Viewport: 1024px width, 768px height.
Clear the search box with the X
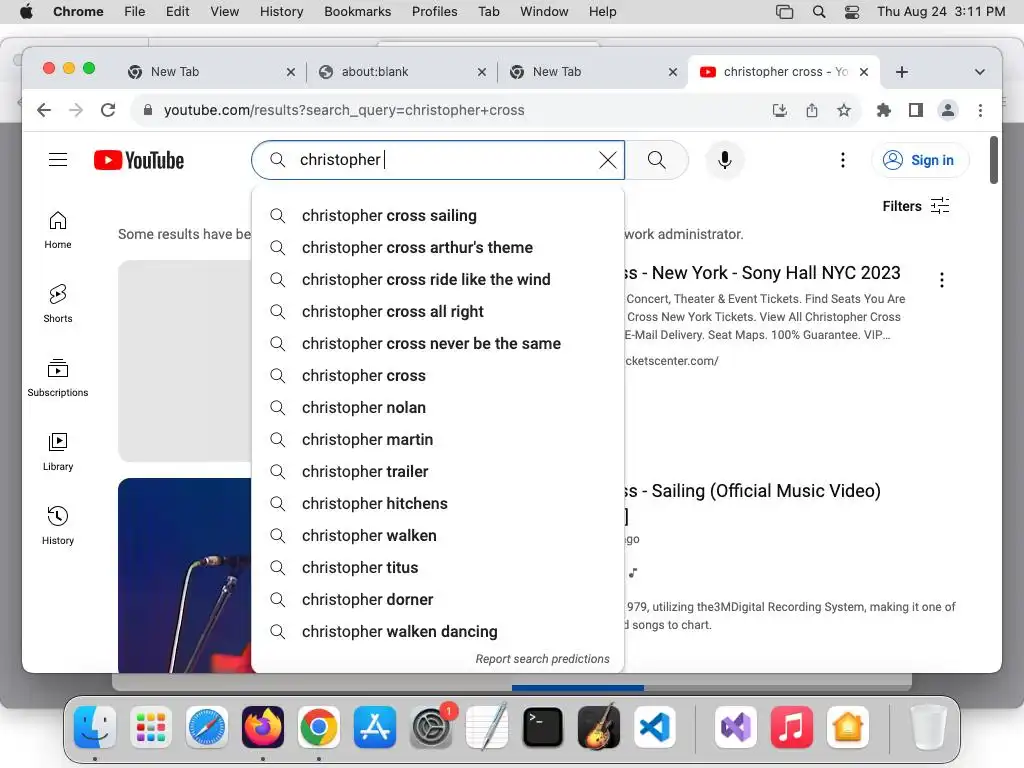point(607,160)
